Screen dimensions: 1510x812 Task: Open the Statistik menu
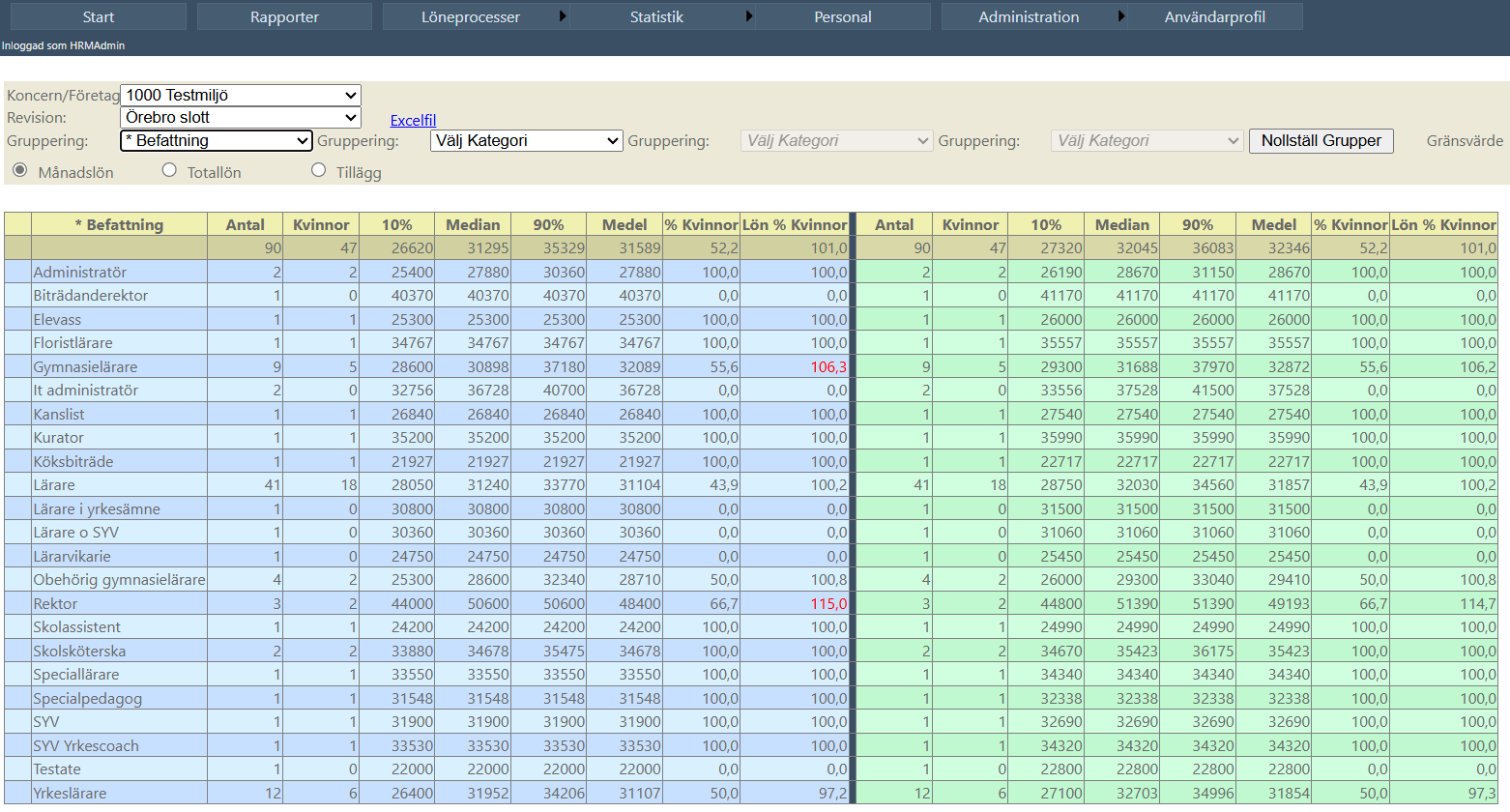click(656, 16)
